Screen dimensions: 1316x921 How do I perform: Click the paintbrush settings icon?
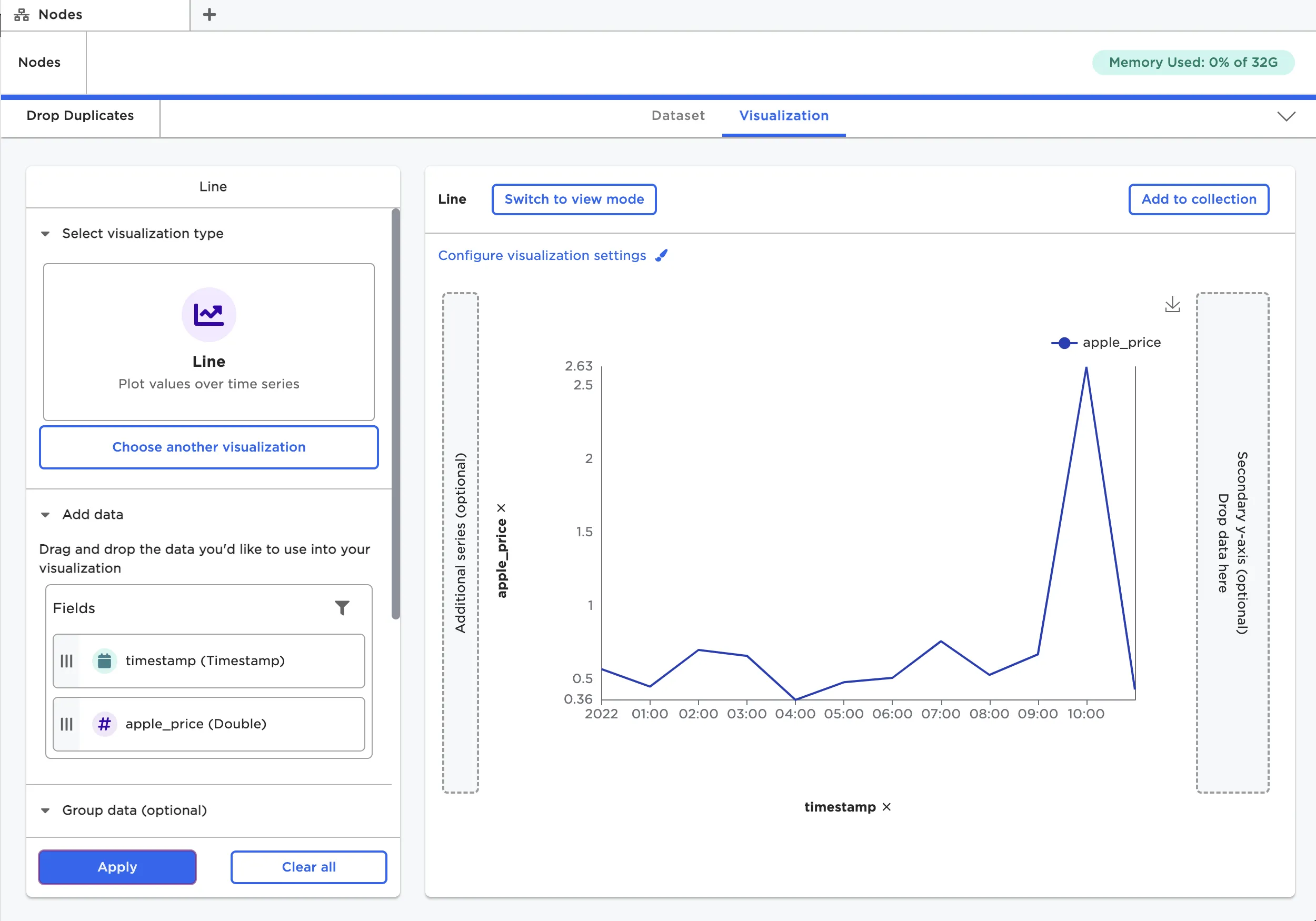(x=662, y=256)
